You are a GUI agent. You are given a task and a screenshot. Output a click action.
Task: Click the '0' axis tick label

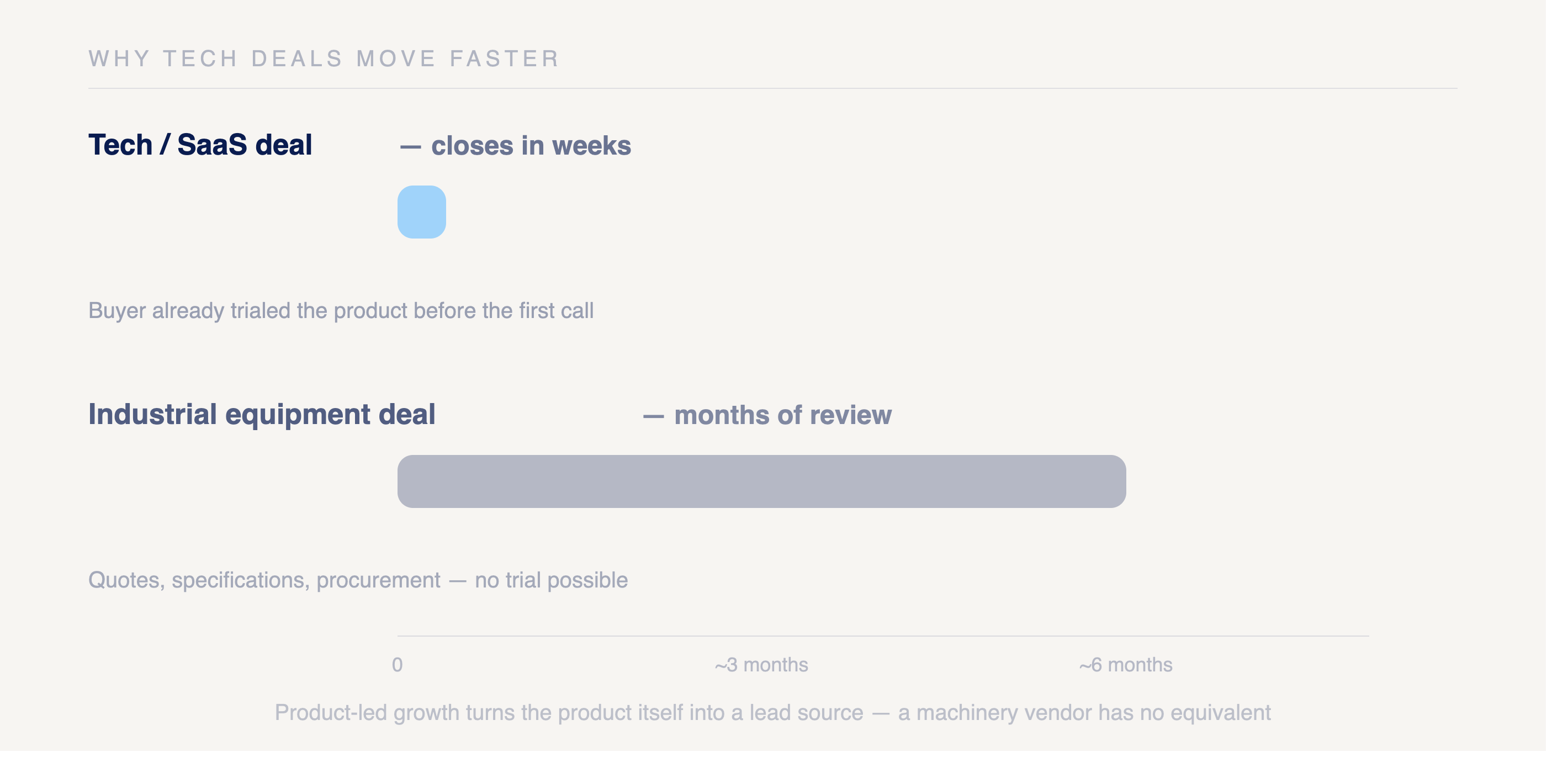(x=398, y=665)
